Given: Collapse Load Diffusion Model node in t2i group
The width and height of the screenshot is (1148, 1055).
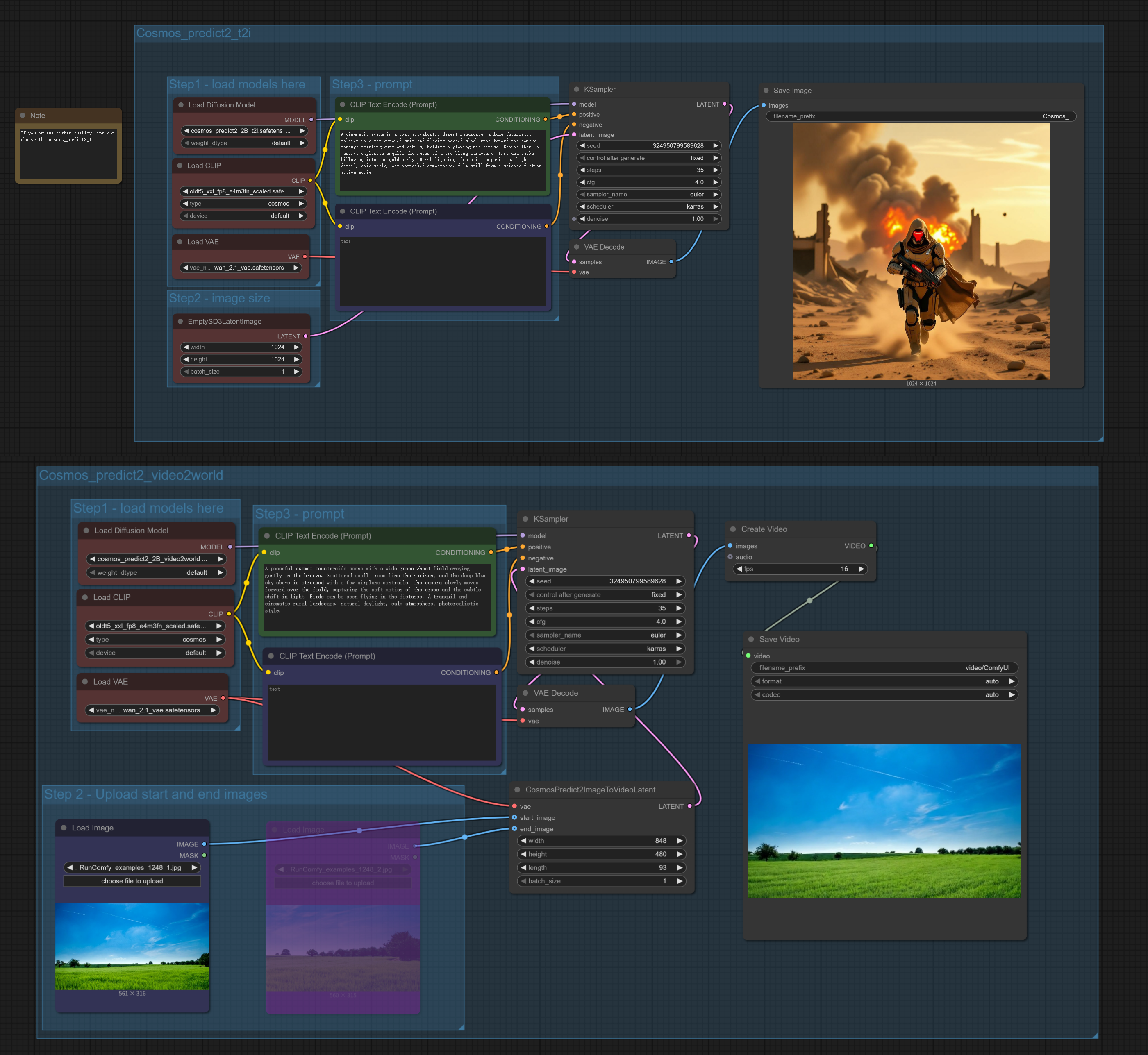Looking at the screenshot, I should 181,105.
